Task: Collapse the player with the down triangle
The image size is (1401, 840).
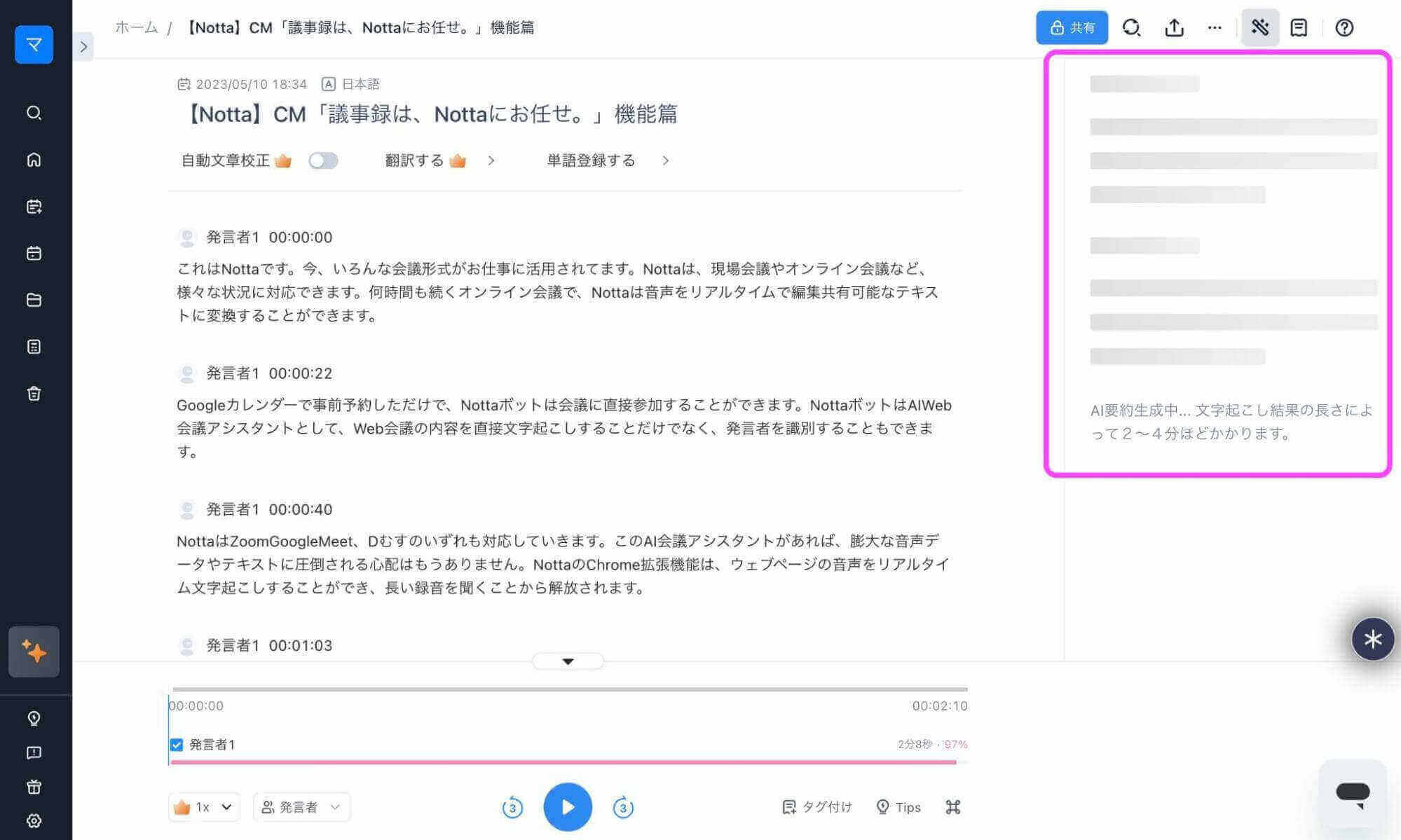Action: point(568,661)
